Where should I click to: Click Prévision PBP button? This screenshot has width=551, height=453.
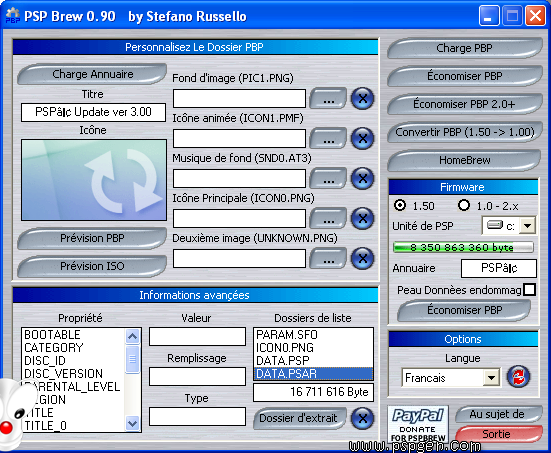92,238
